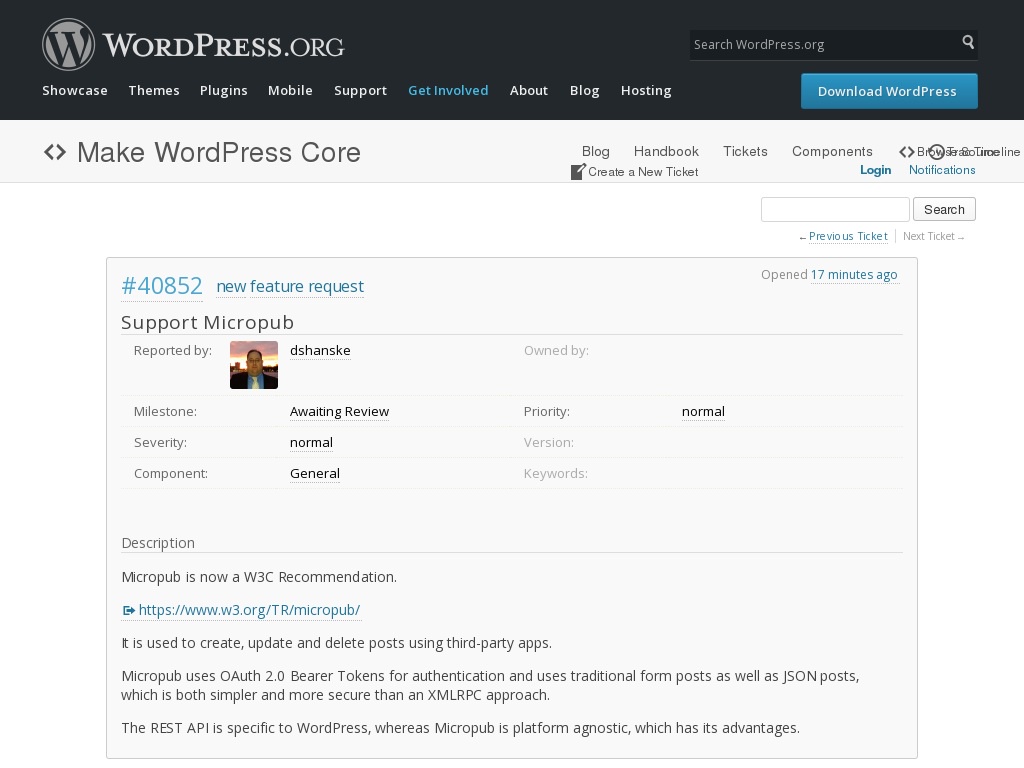The width and height of the screenshot is (1024, 768).
Task: Click the Description heading
Action: [158, 543]
